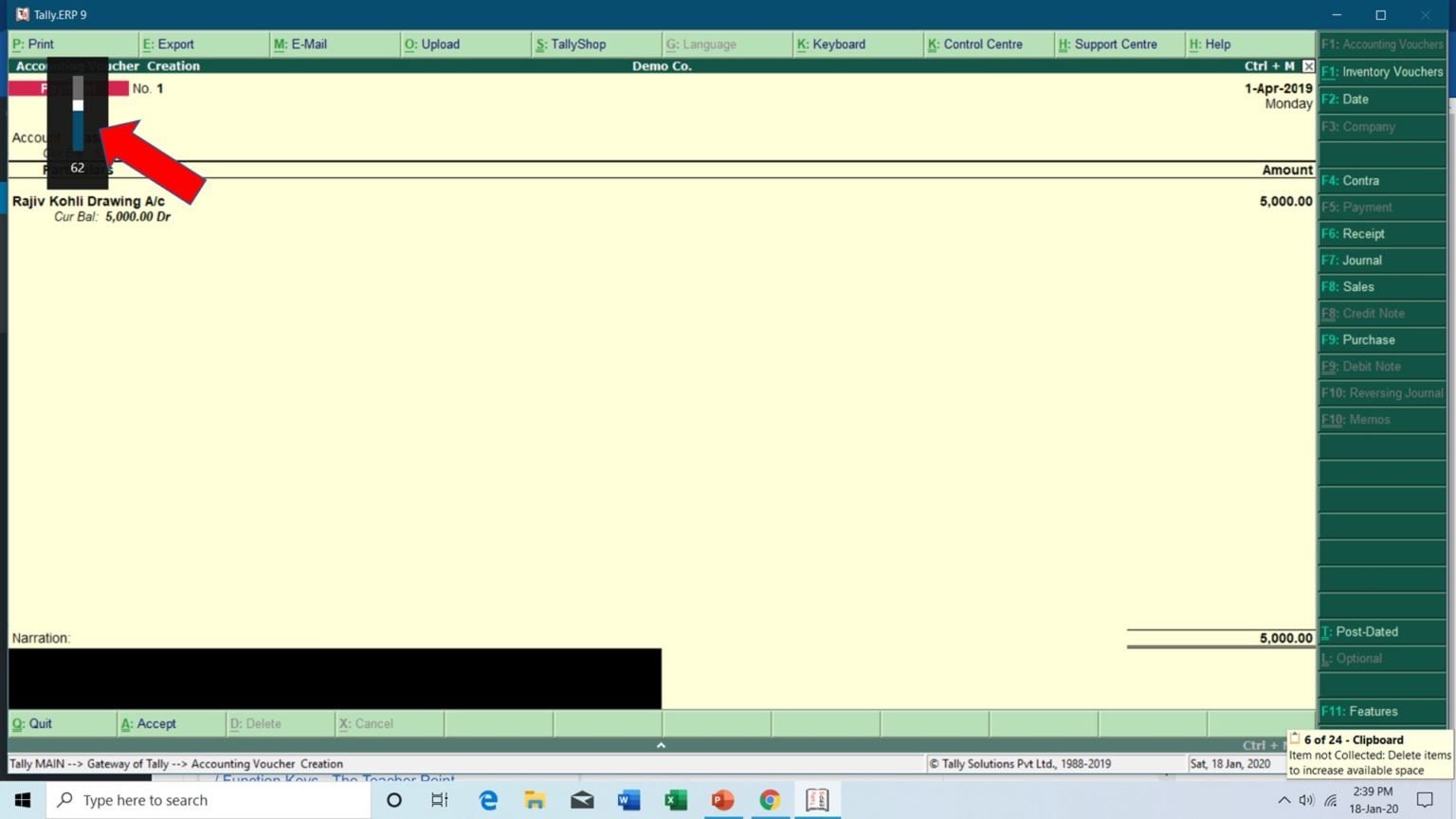Image resolution: width=1456 pixels, height=819 pixels.
Task: Open H: Help menu
Action: 1250,44
